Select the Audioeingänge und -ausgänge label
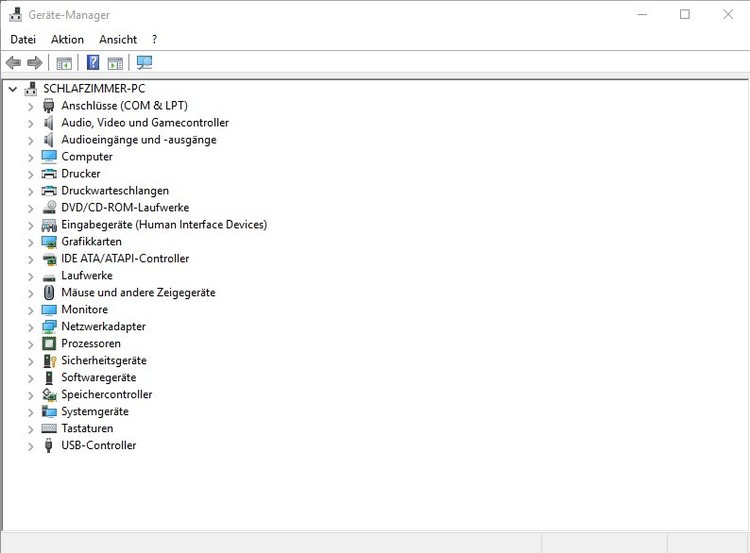This screenshot has height=553, width=750. (139, 140)
